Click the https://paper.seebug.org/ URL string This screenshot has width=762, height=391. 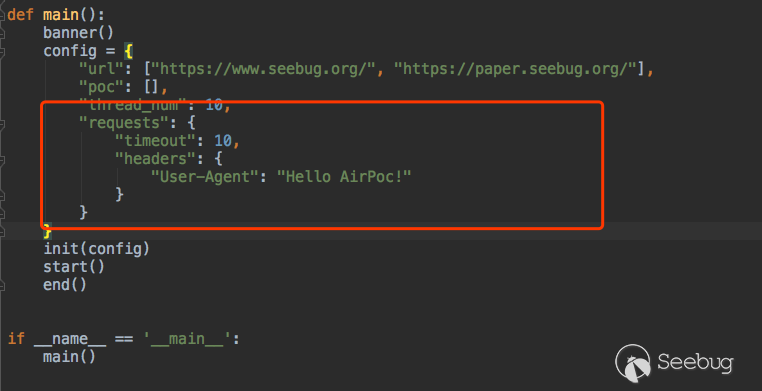click(515, 69)
